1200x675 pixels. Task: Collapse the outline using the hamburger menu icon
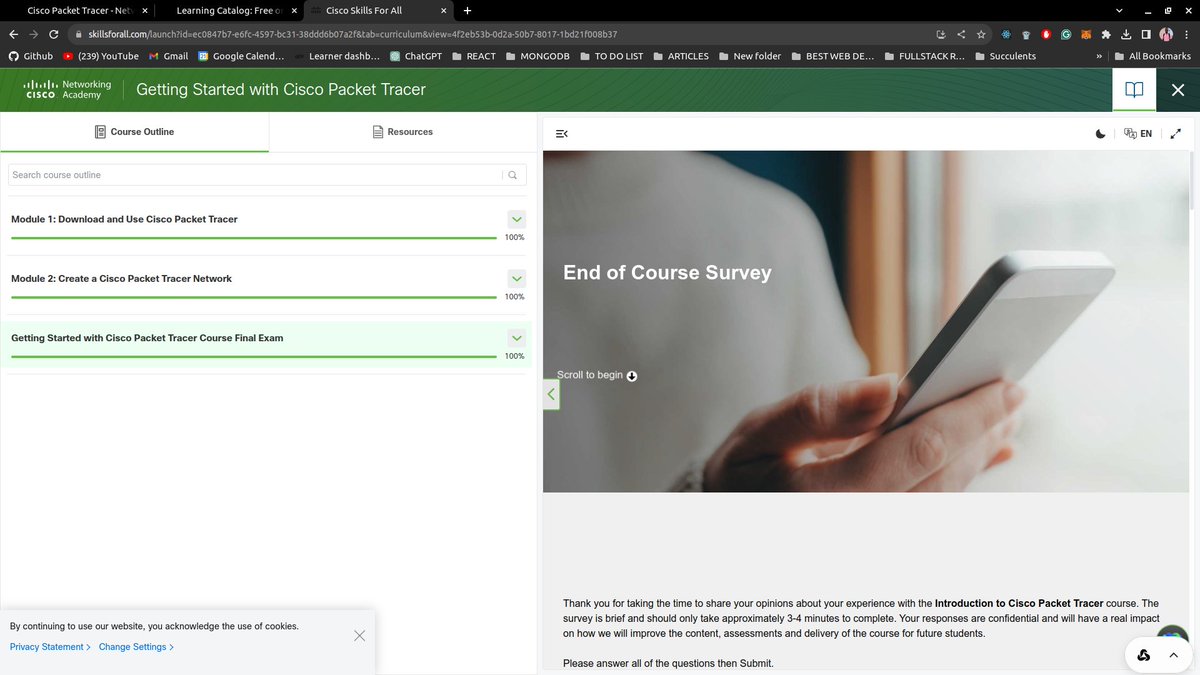coord(562,133)
